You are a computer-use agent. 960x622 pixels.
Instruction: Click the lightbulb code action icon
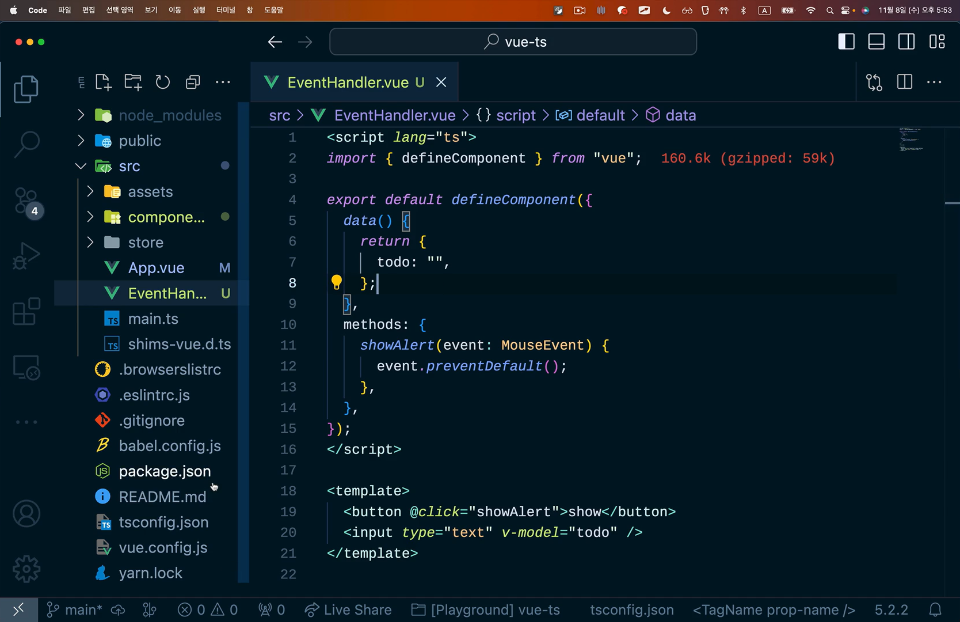(337, 283)
